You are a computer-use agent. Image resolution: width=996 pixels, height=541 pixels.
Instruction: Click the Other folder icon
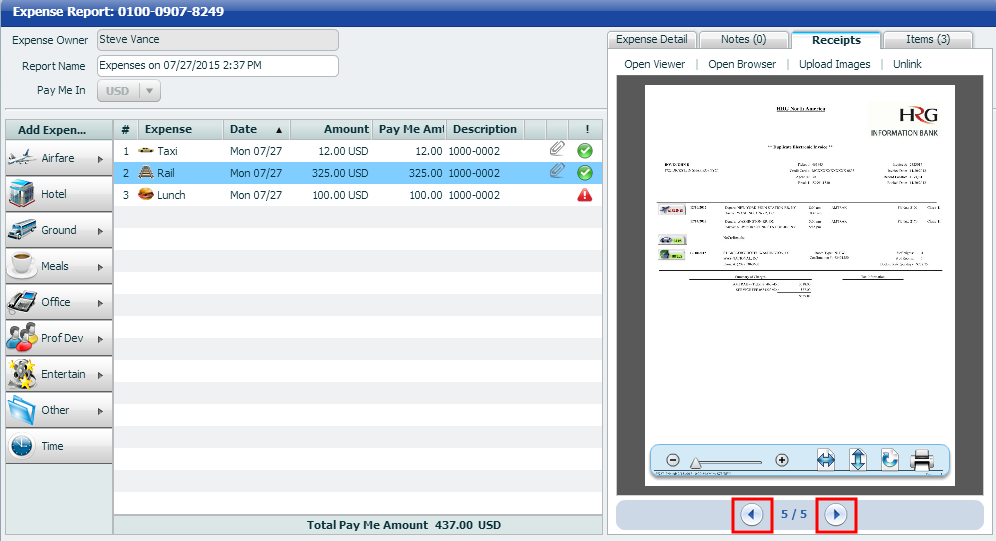coord(22,410)
